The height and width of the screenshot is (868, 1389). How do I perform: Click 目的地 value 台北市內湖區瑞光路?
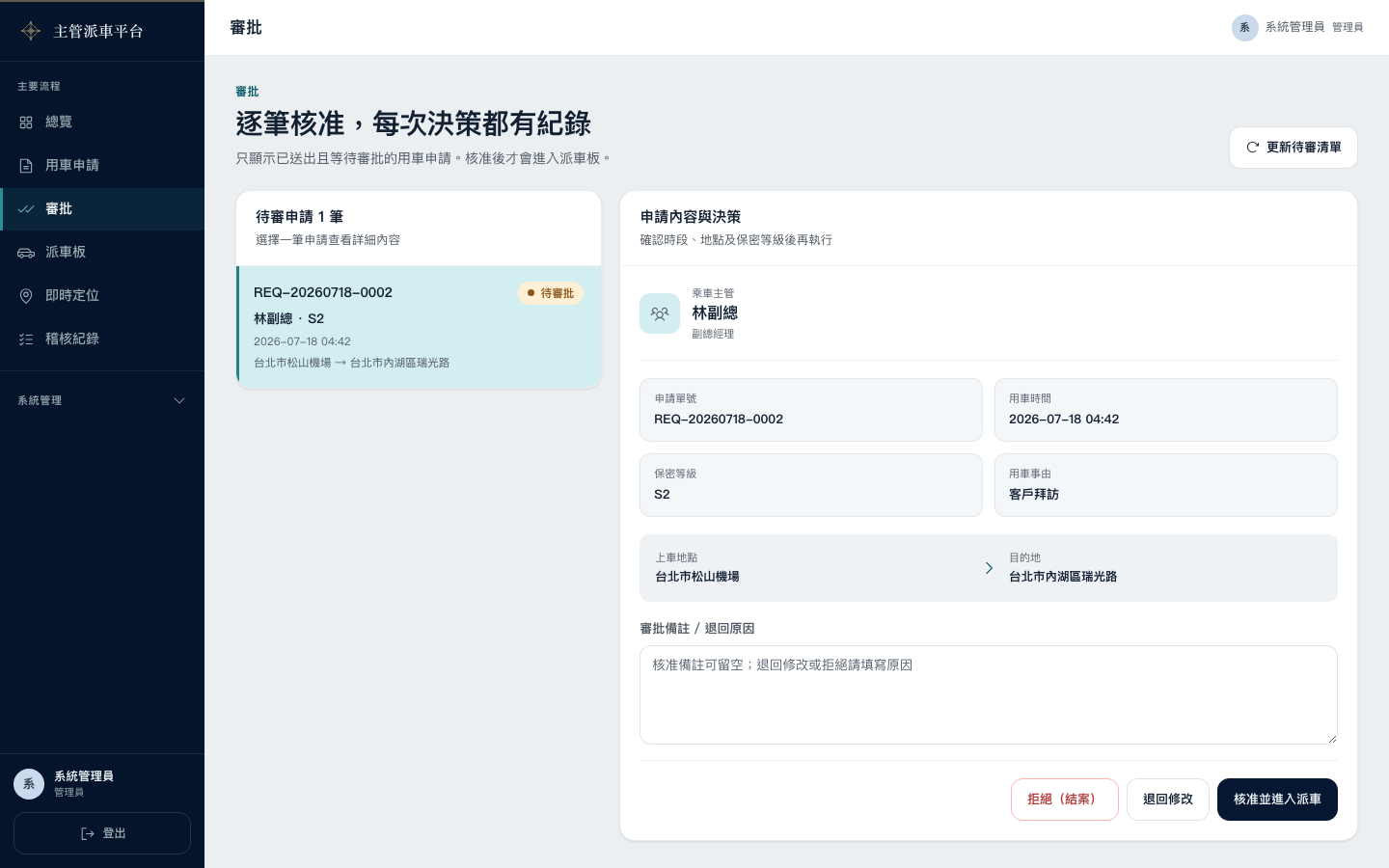tap(1063, 577)
